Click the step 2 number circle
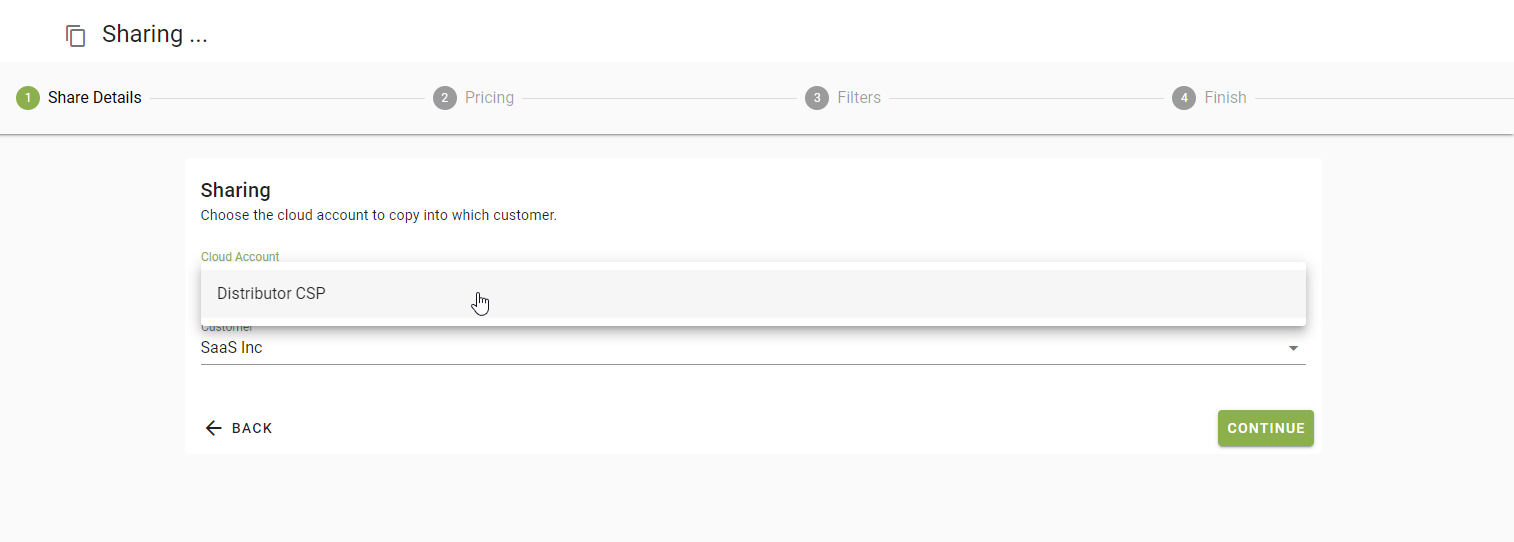1514x542 pixels. pyautogui.click(x=445, y=98)
